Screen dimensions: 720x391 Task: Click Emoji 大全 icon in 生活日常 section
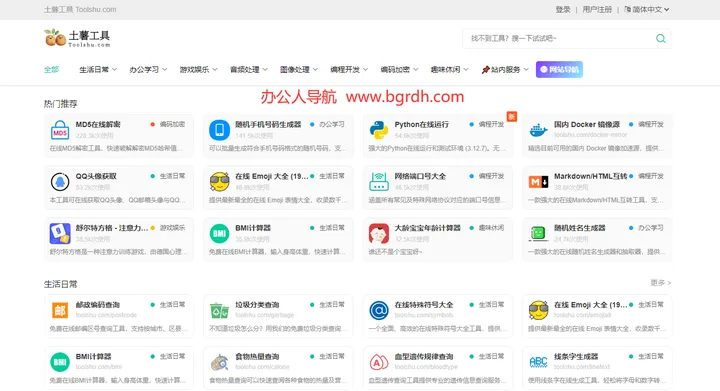538,311
